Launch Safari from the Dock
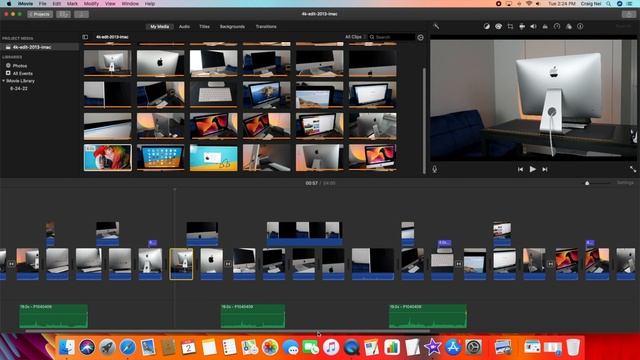Screen dimensions: 640x360 [x=127, y=347]
